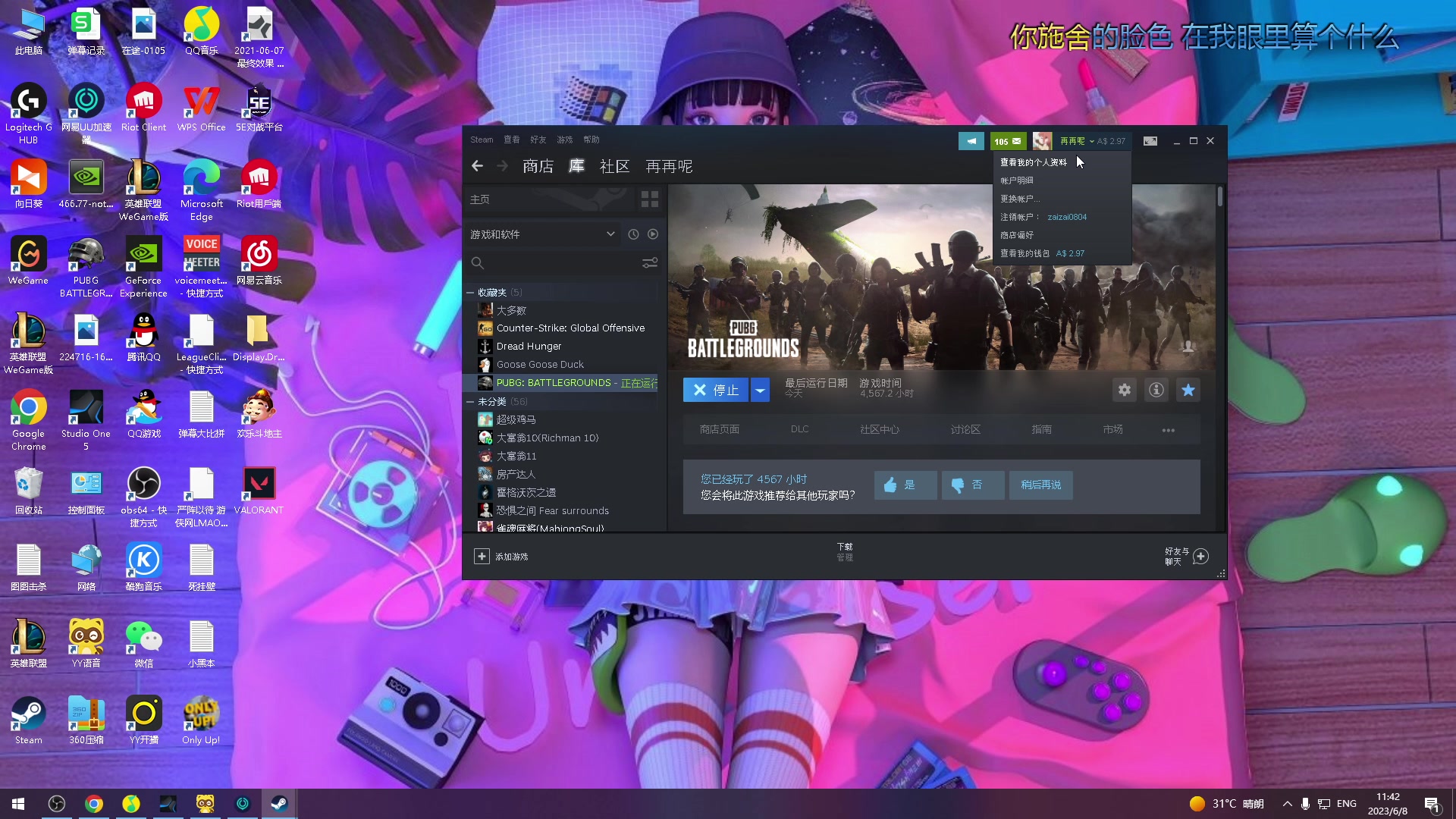
Task: Click the recent activity clock filter
Action: point(633,234)
